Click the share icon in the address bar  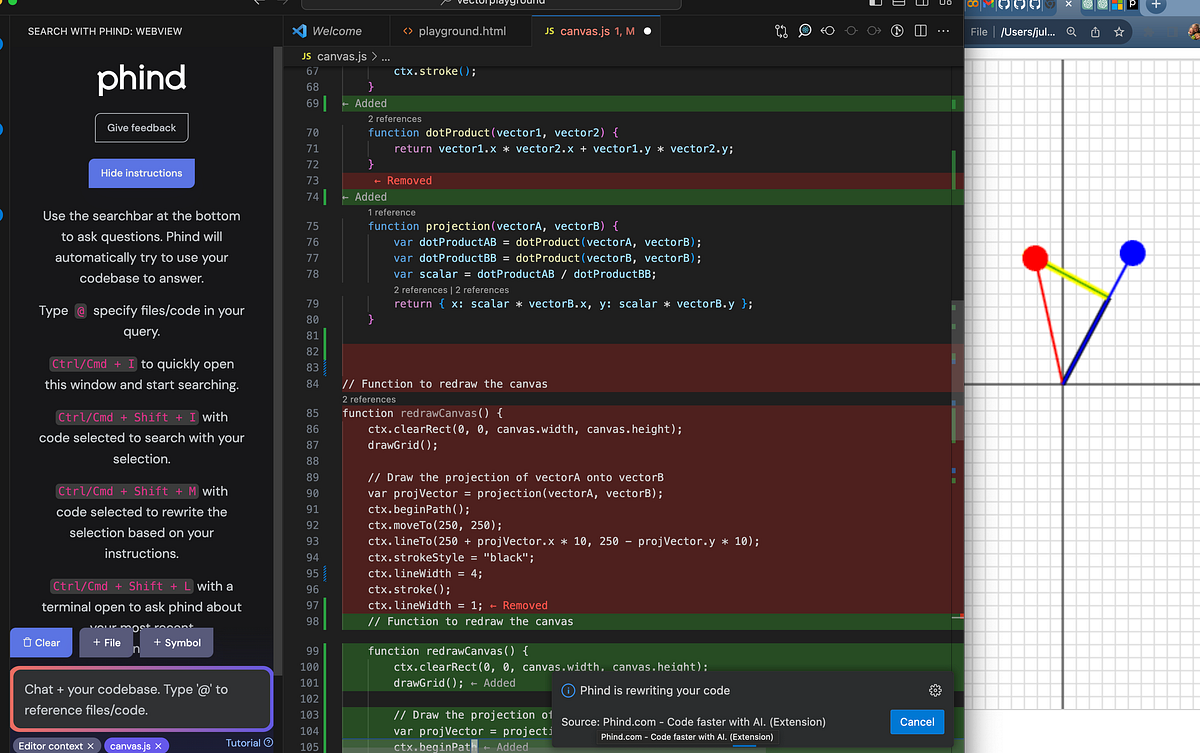point(1096,31)
